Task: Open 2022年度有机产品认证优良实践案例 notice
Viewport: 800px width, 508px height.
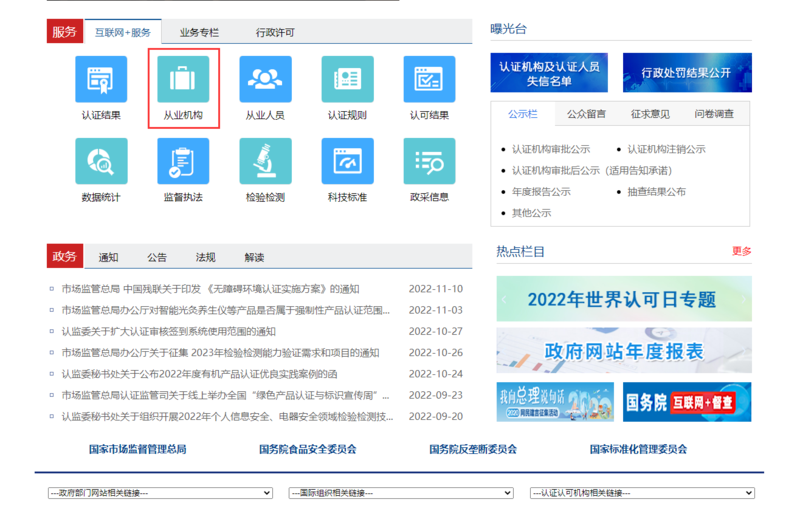Action: pyautogui.click(x=199, y=374)
